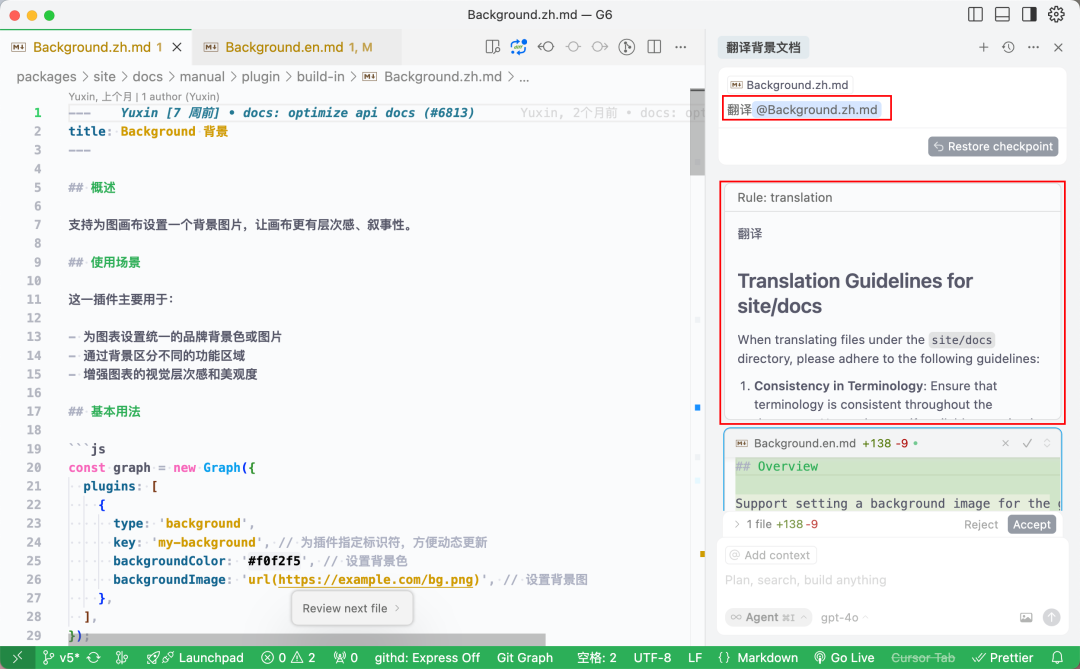Send the message with the up-arrow button
Screen dimensions: 1080x669
pyautogui.click(x=1051, y=617)
